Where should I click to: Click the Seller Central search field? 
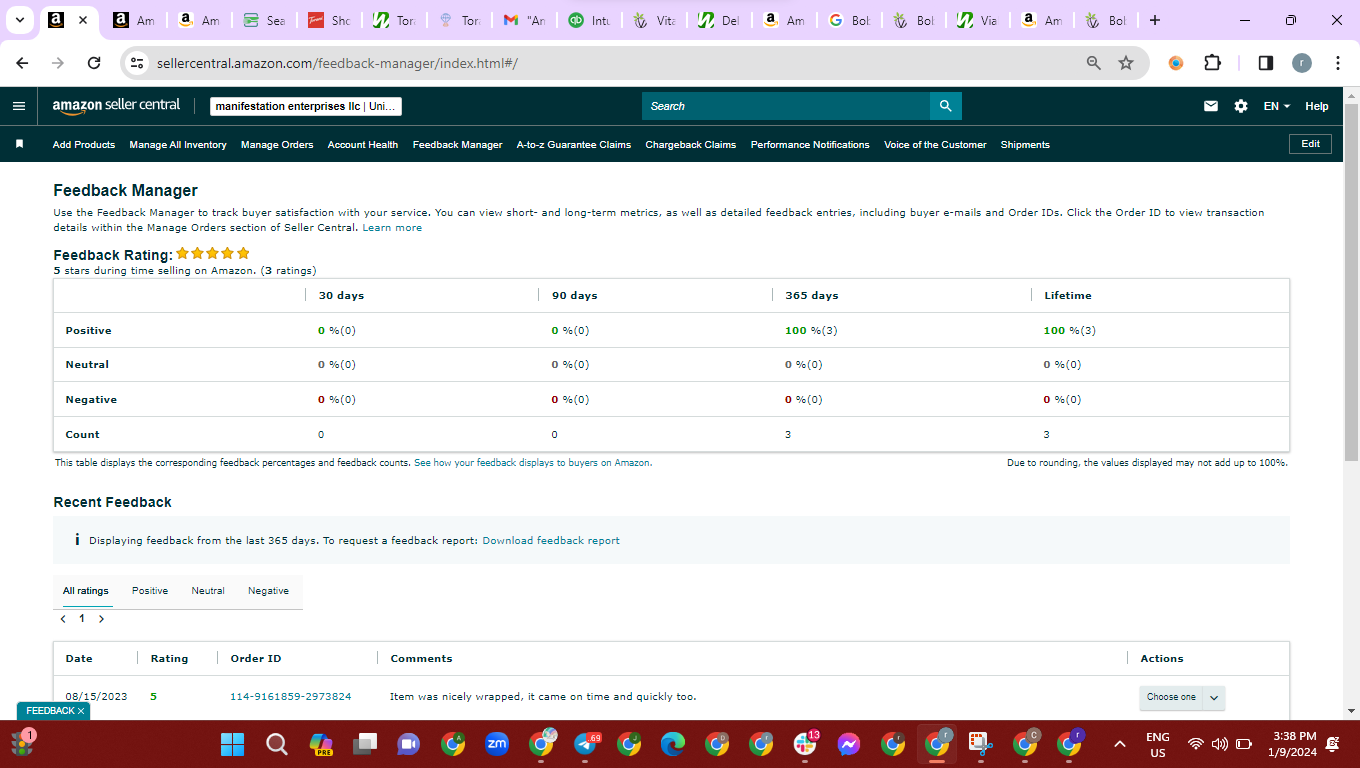[786, 106]
